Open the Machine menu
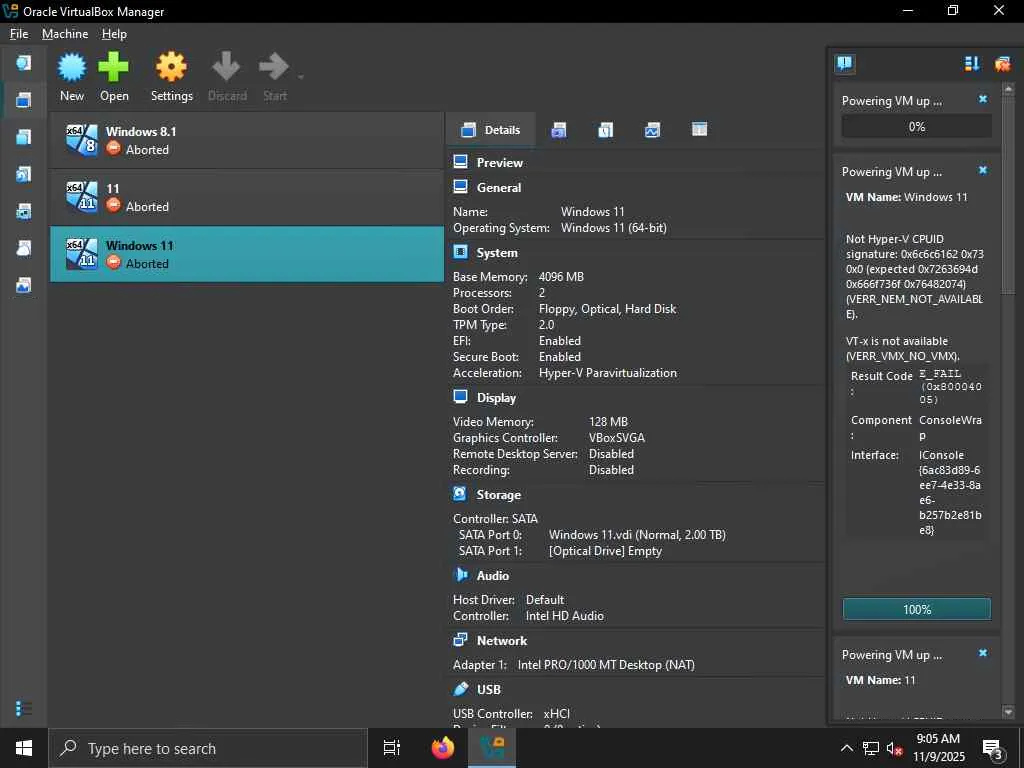 click(x=65, y=34)
